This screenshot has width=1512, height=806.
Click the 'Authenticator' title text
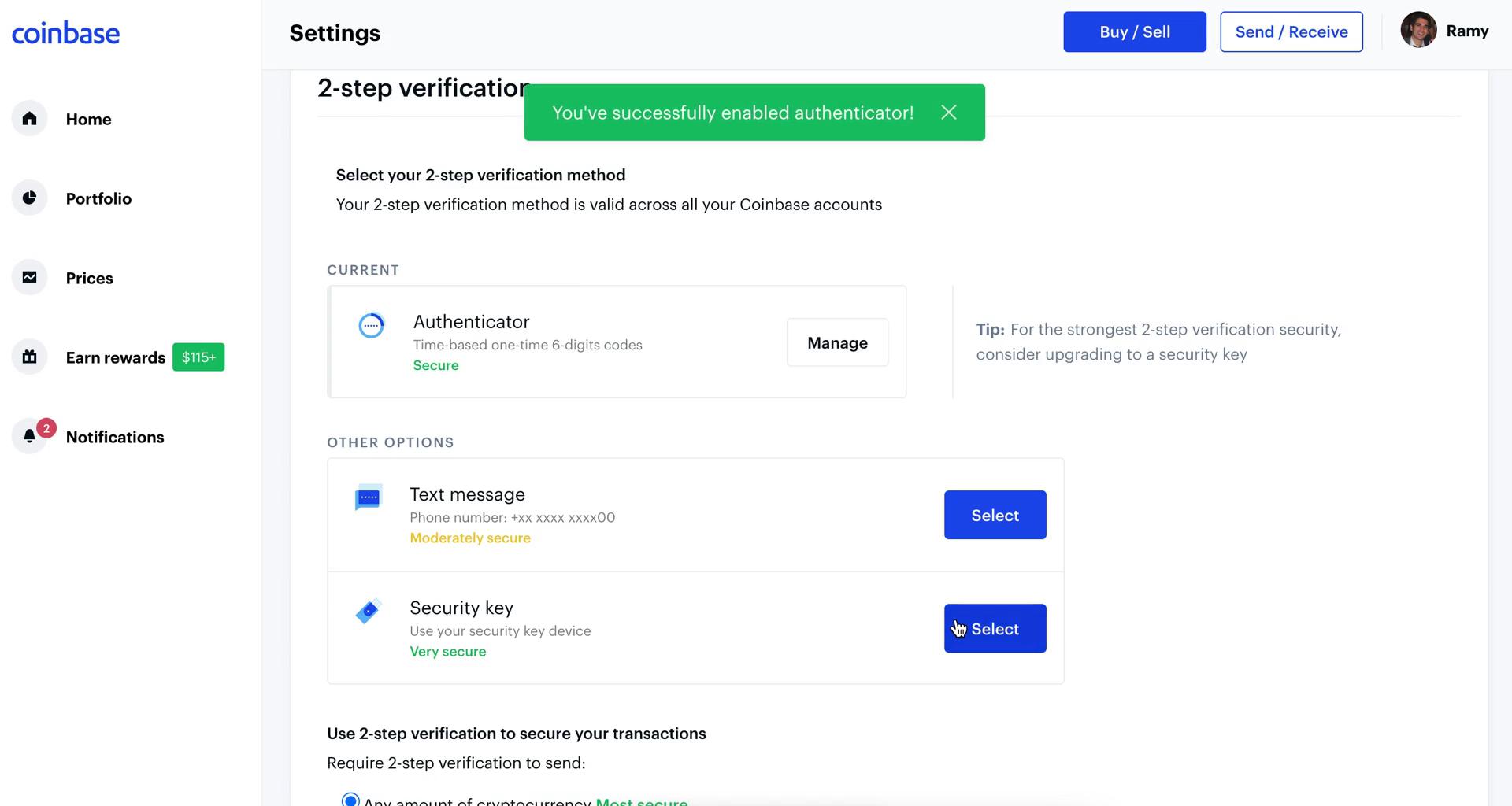click(471, 322)
